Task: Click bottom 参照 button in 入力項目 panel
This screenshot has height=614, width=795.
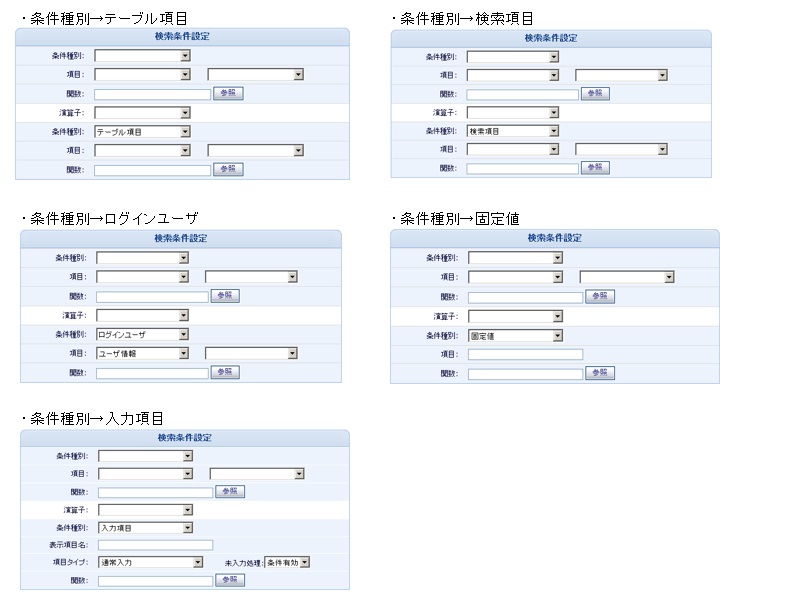Action: click(230, 580)
